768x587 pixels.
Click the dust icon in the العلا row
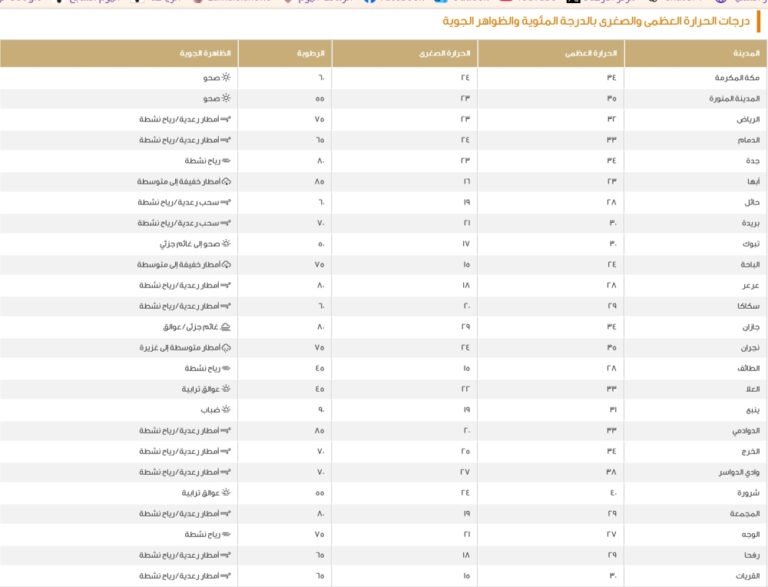pos(226,389)
